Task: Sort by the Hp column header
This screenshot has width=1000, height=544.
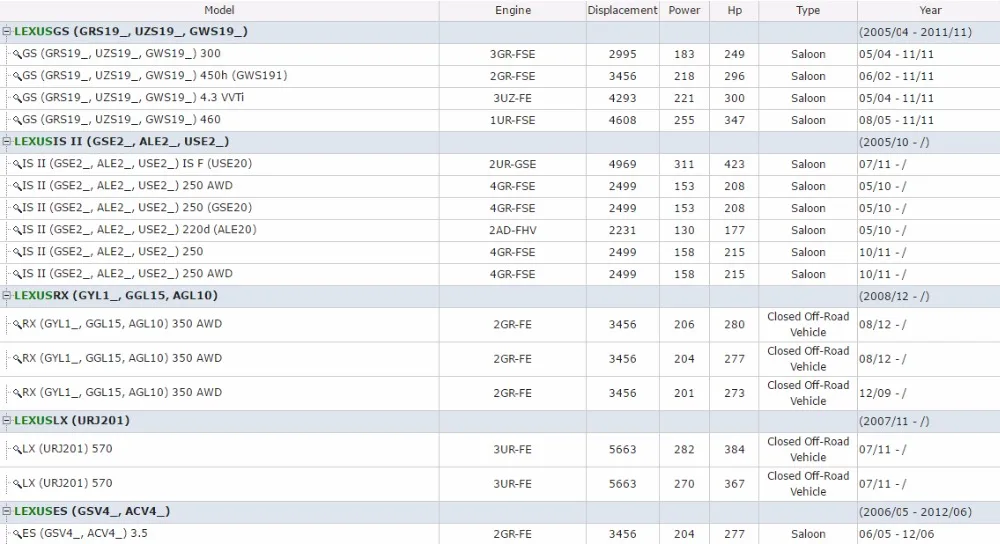Action: [x=734, y=10]
